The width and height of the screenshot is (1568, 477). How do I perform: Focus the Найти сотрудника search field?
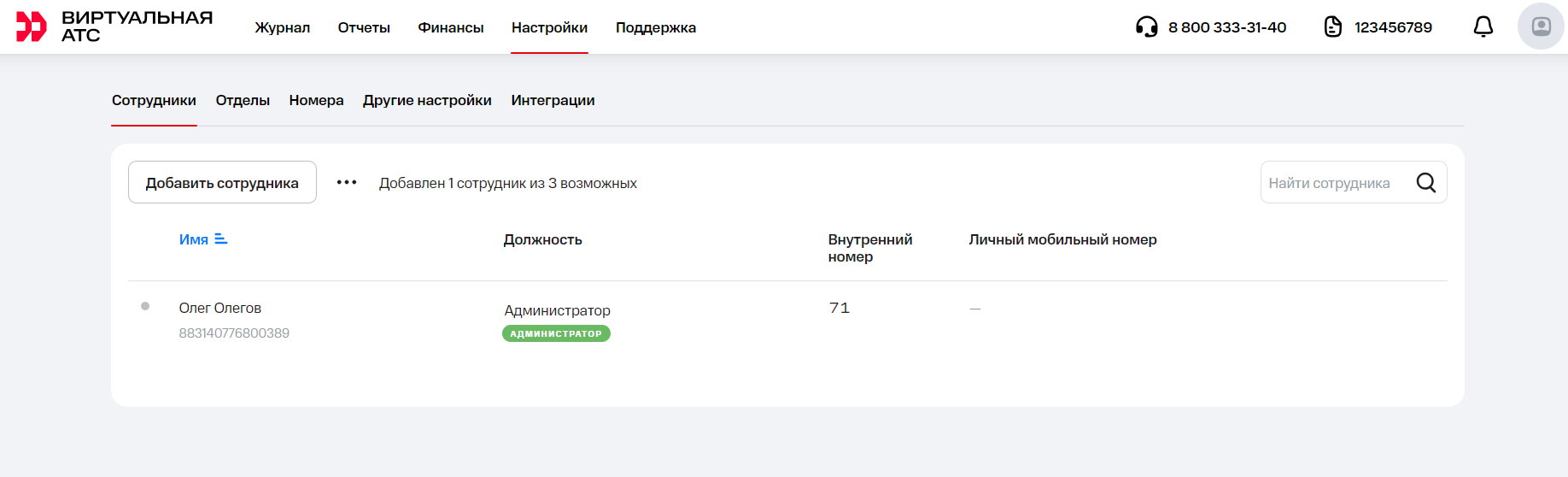click(1332, 183)
